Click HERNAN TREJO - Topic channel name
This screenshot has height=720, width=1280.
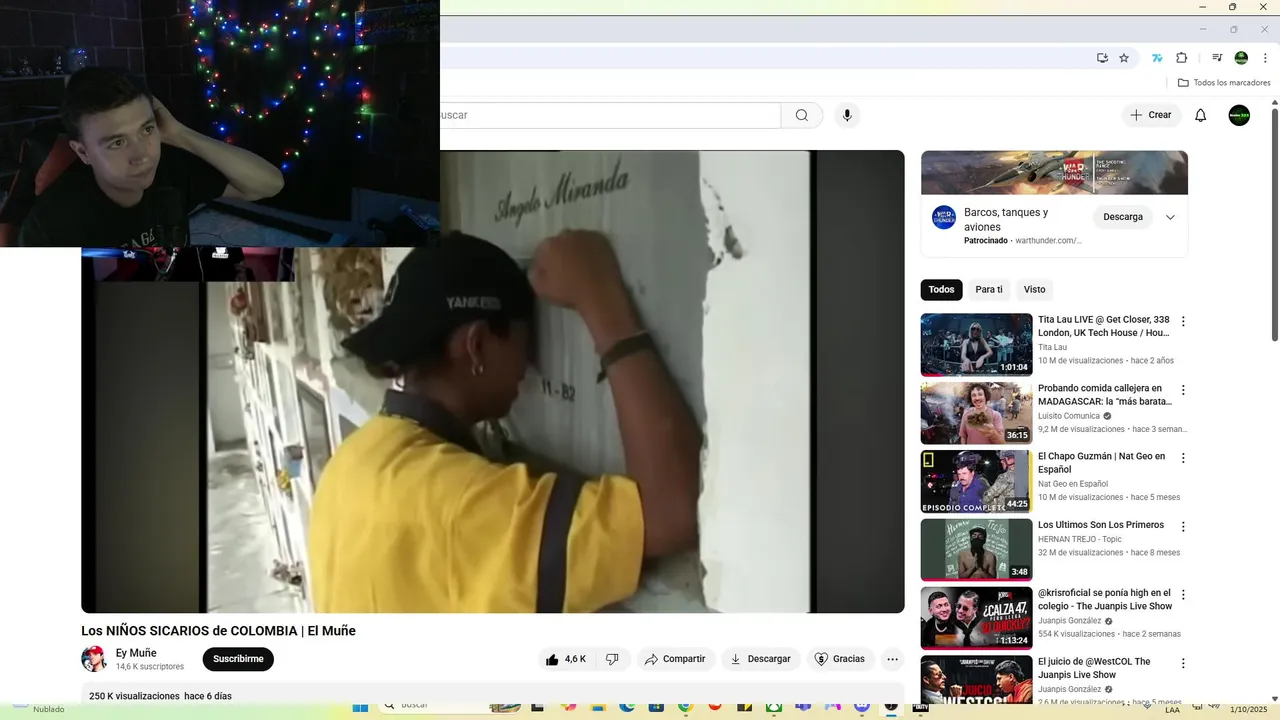click(1080, 539)
